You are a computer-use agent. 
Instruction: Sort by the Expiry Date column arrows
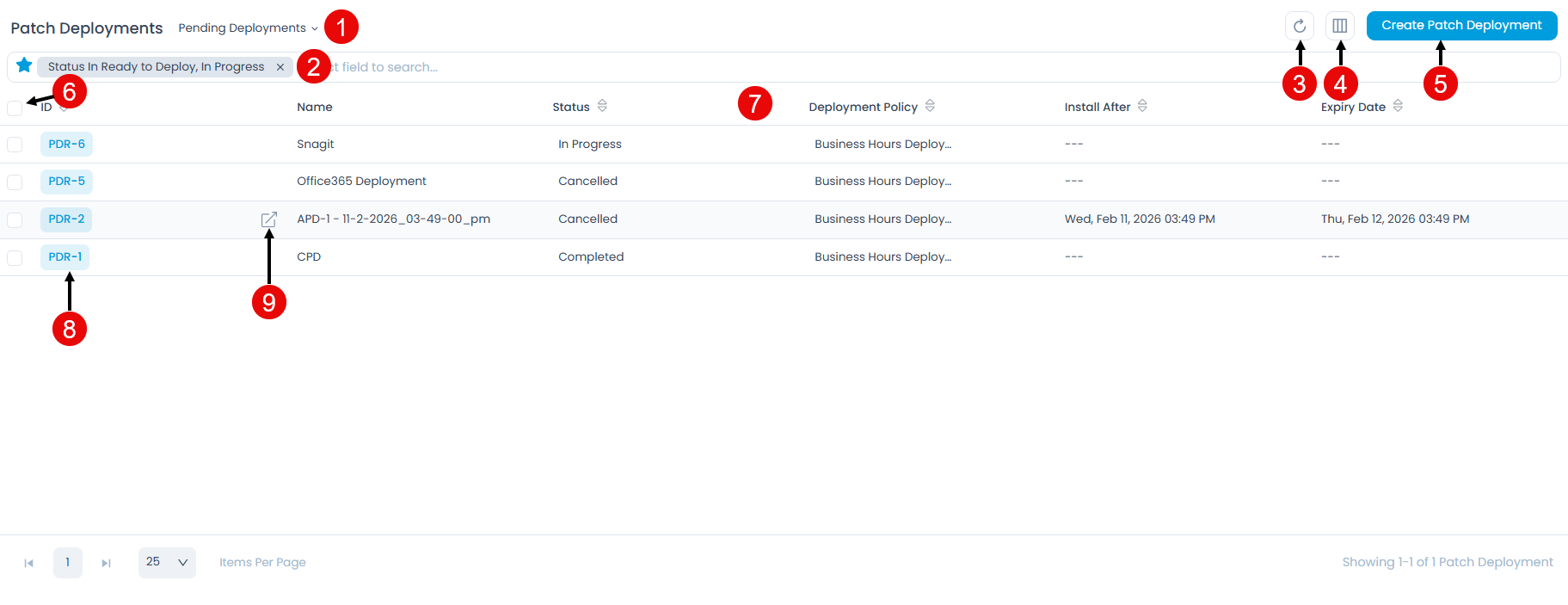1398,106
